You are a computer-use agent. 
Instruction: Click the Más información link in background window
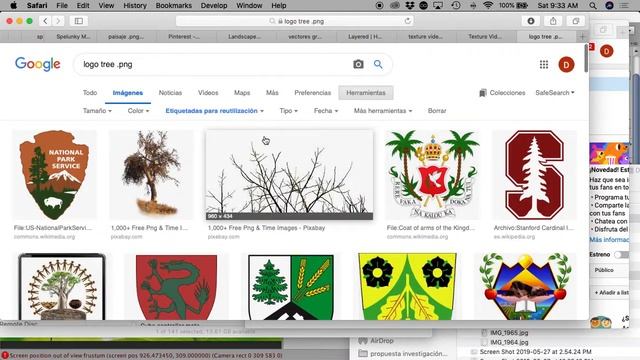point(609,240)
